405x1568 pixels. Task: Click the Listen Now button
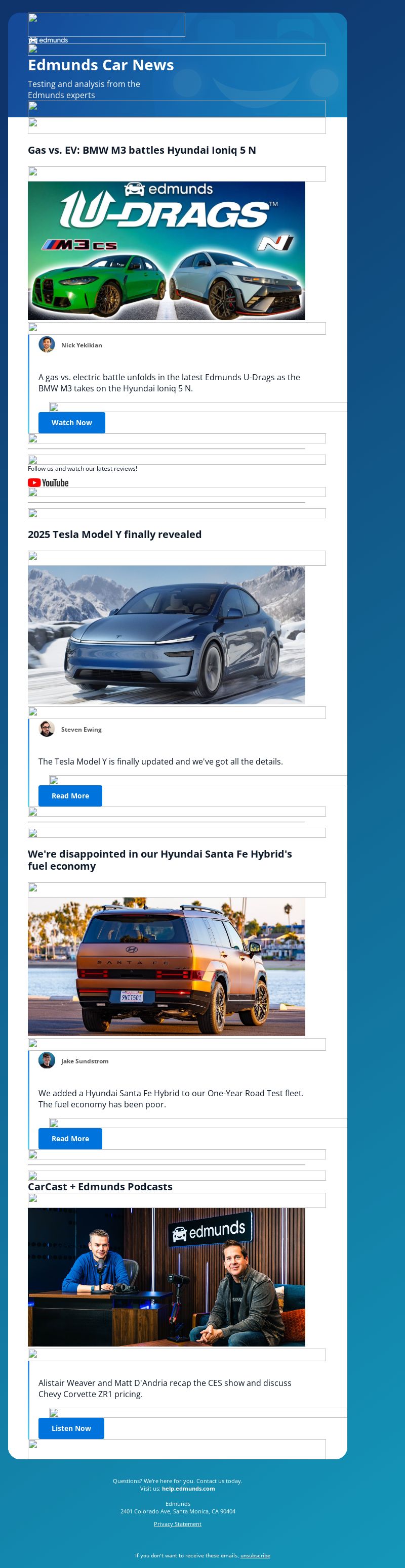tap(71, 1428)
